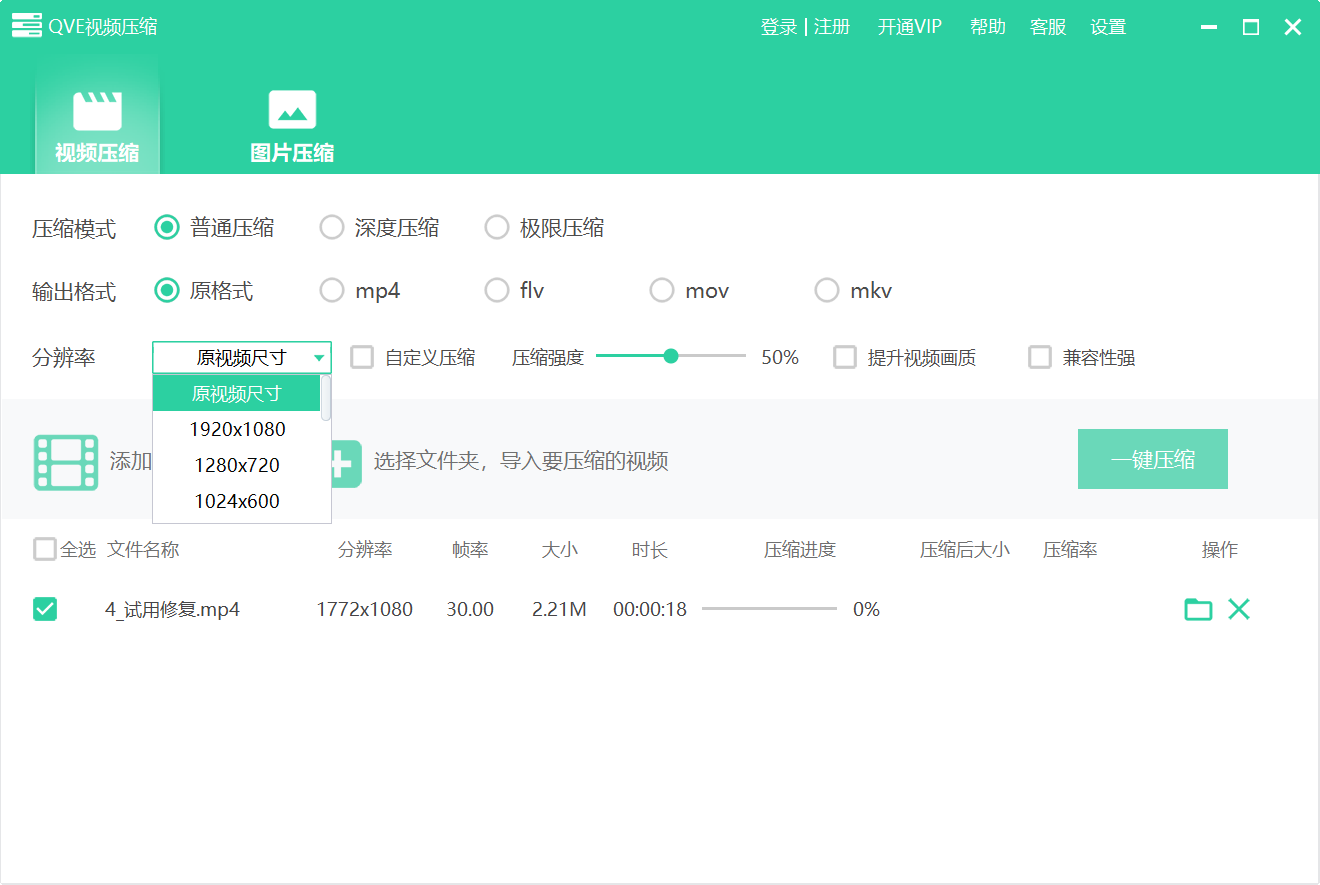Click the 00:00:18 duration value

(650, 609)
